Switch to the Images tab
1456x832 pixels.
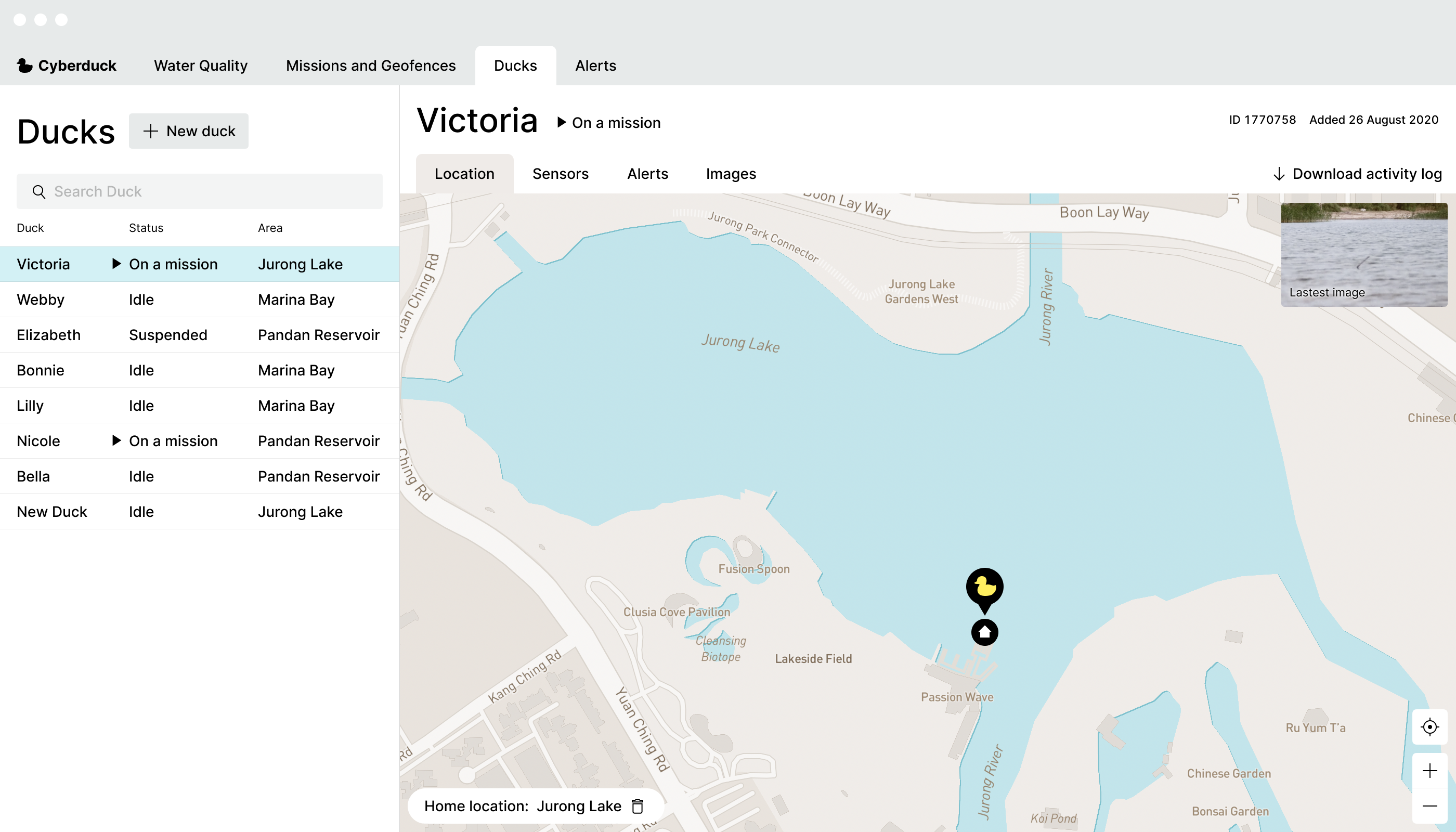click(x=730, y=174)
